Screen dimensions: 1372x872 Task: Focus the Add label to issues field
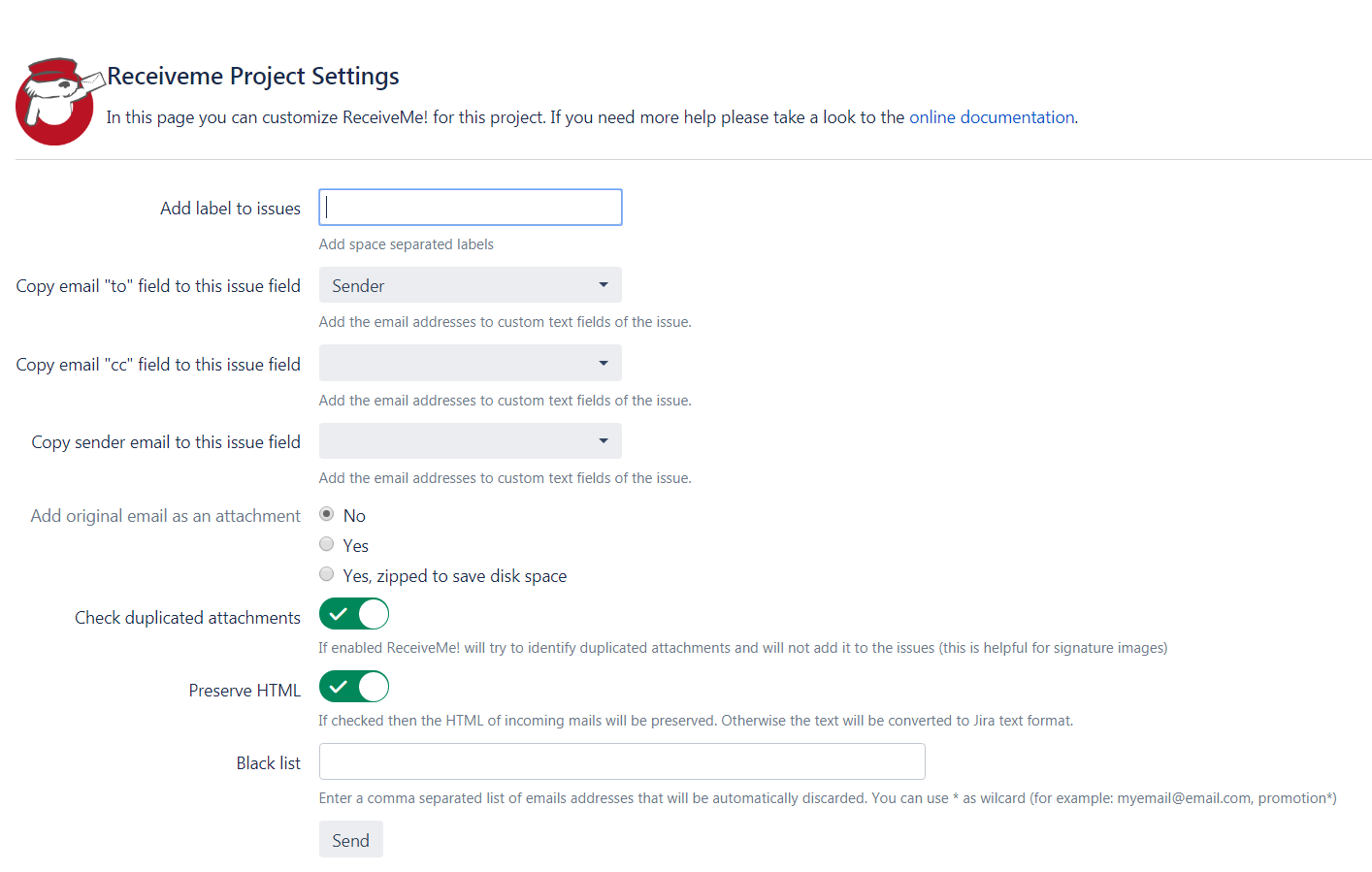[471, 208]
